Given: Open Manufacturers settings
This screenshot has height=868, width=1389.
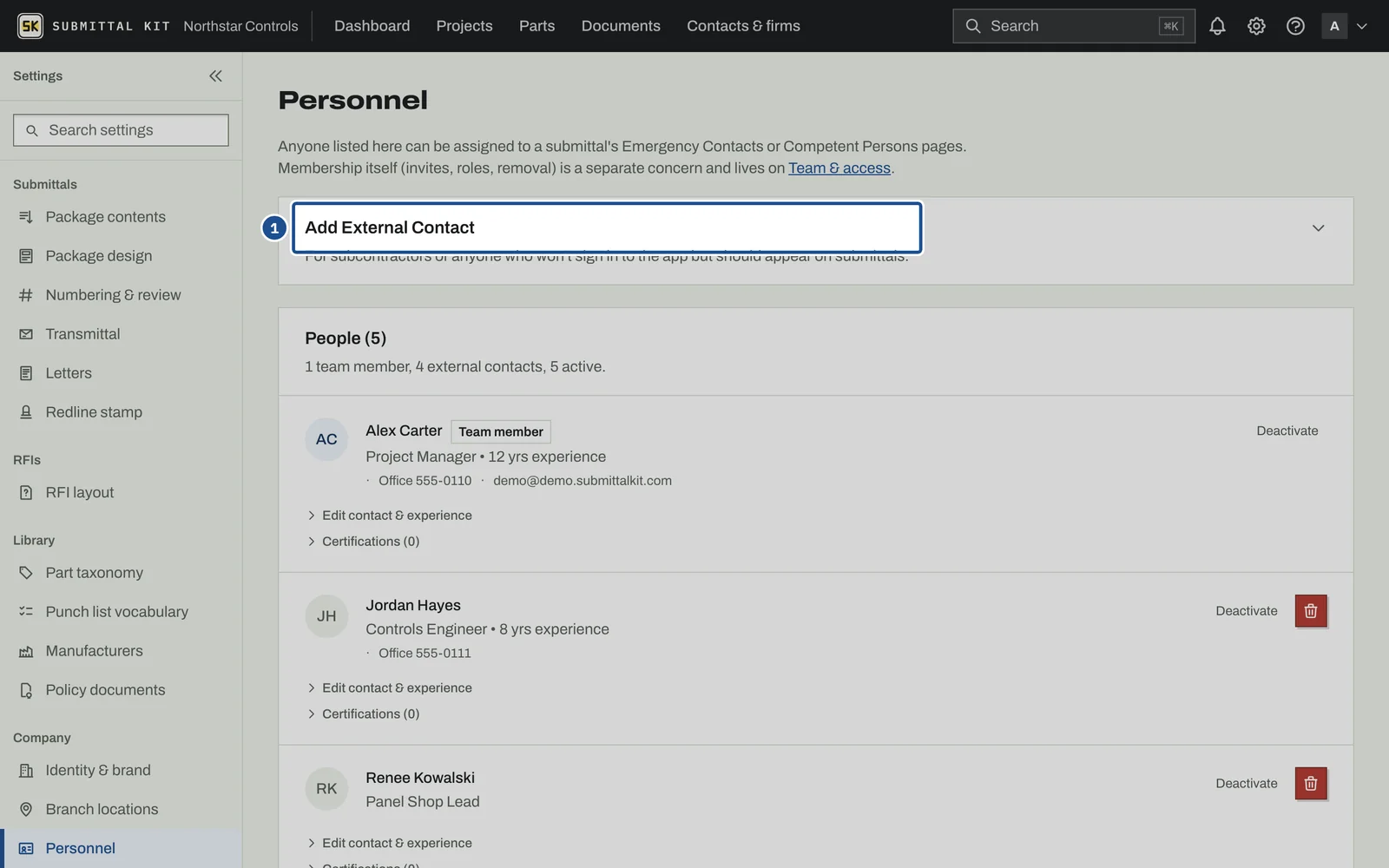Looking at the screenshot, I should click(x=121, y=651).
